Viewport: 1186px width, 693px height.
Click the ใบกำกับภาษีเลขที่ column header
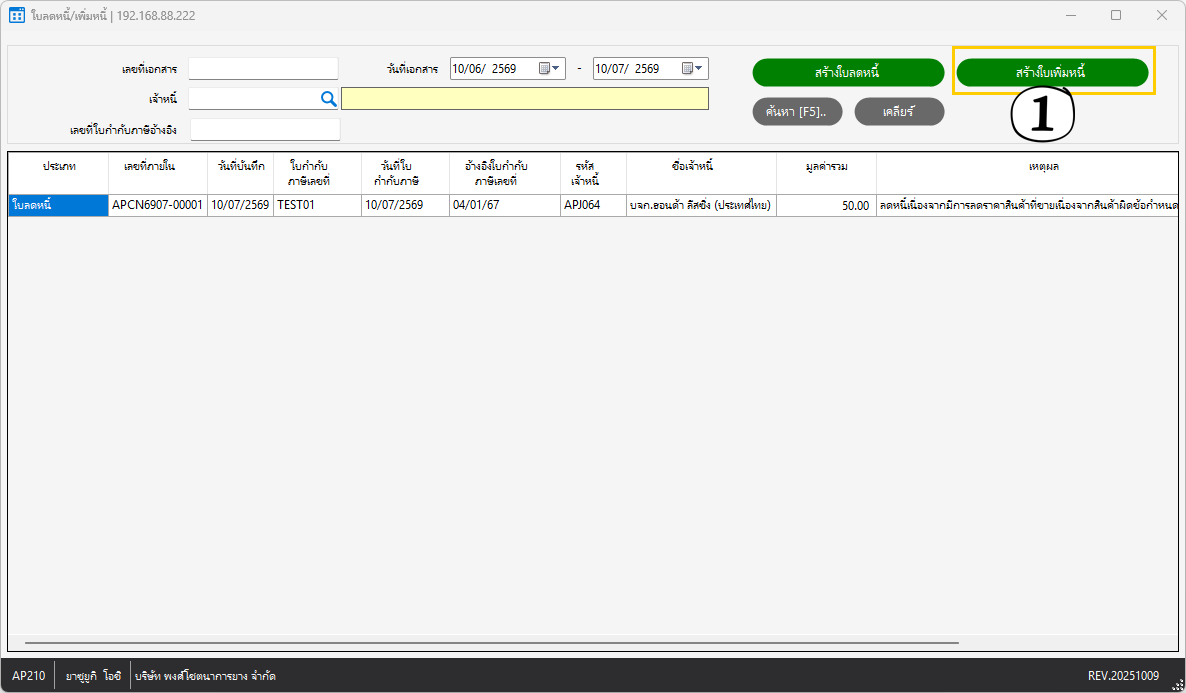[x=318, y=173]
